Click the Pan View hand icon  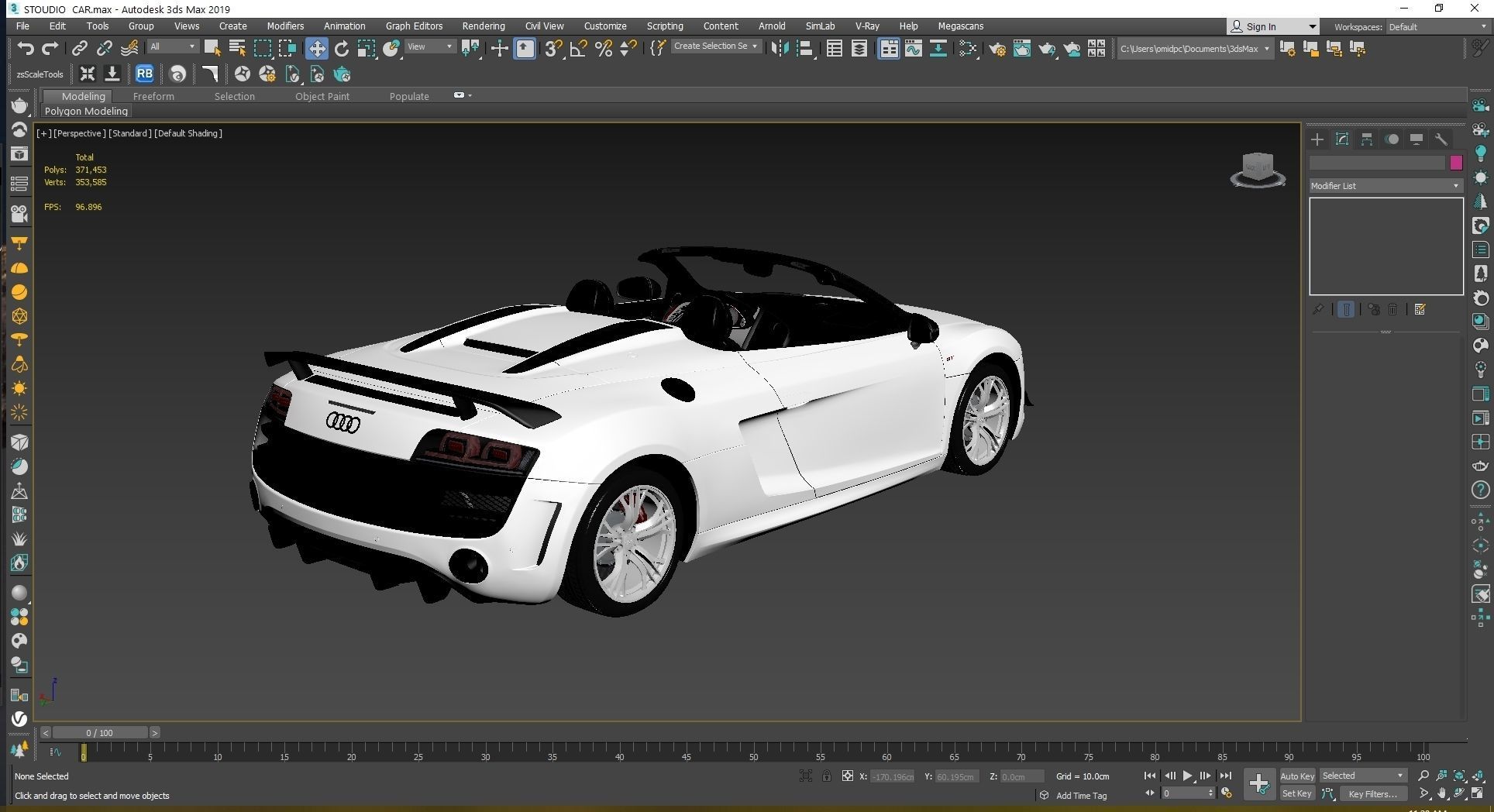(x=1442, y=793)
